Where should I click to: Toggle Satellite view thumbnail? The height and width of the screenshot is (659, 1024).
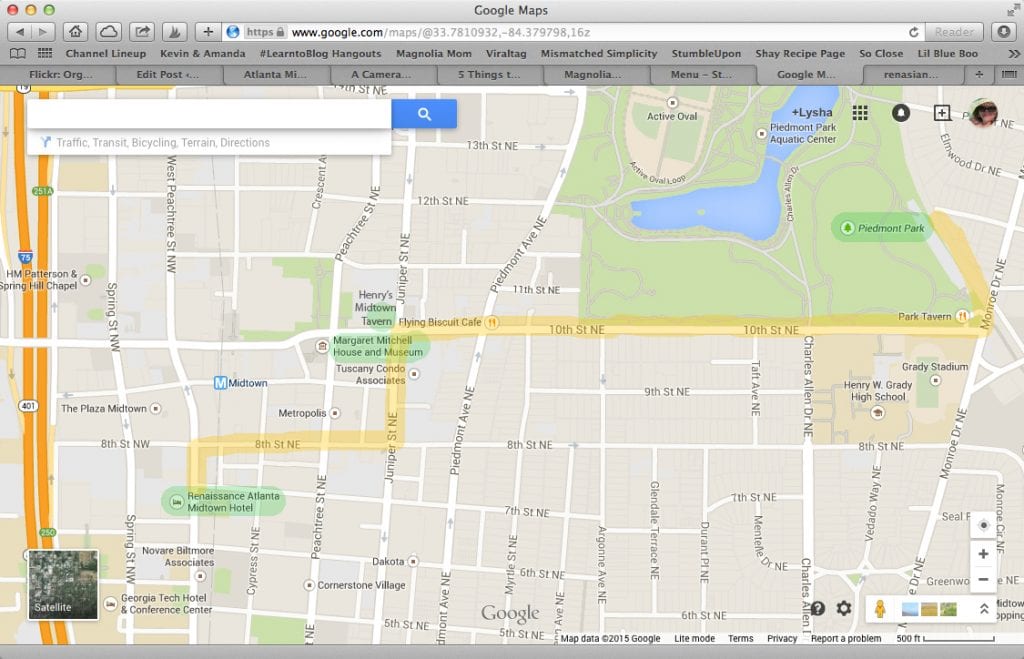pos(63,584)
